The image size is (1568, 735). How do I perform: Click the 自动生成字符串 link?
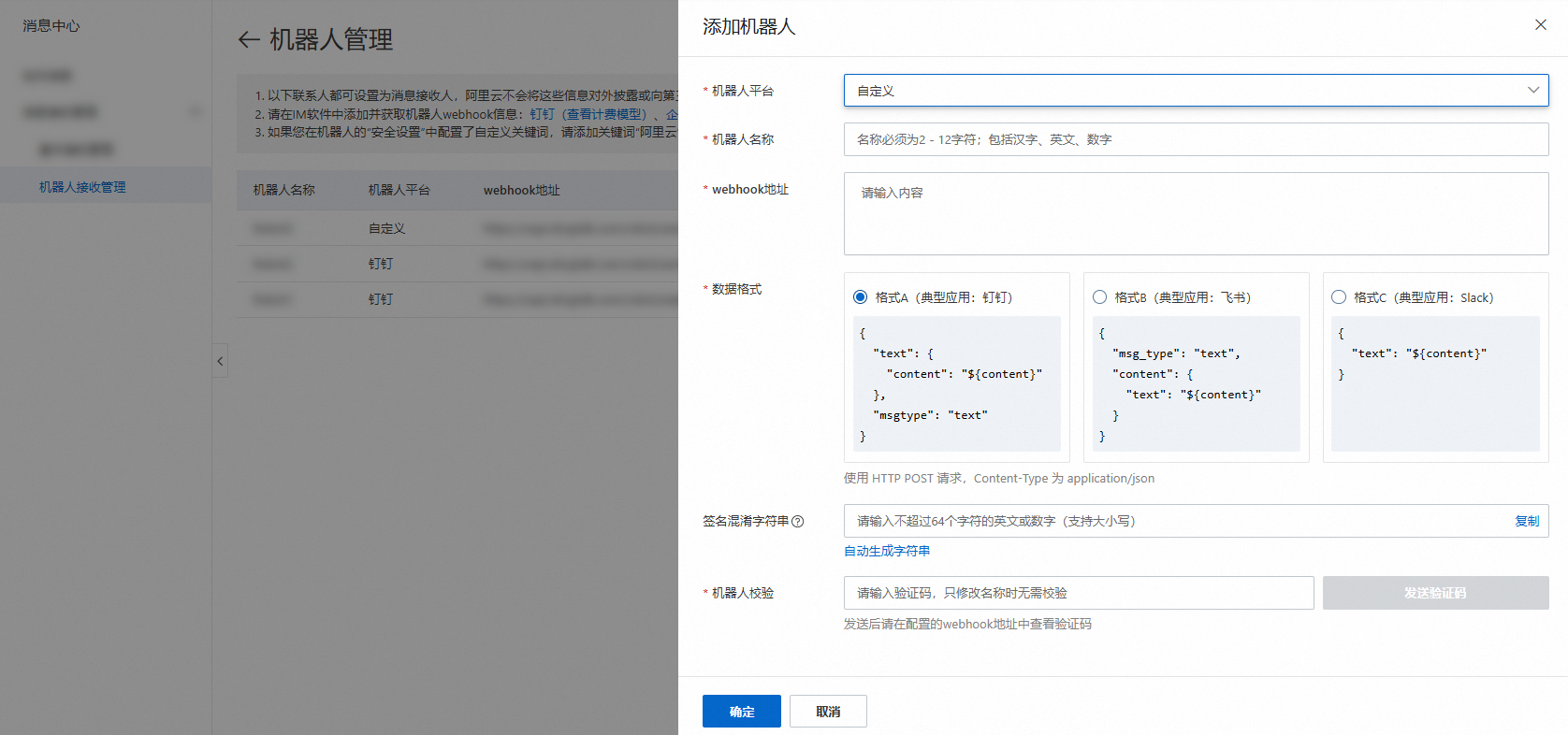click(887, 551)
